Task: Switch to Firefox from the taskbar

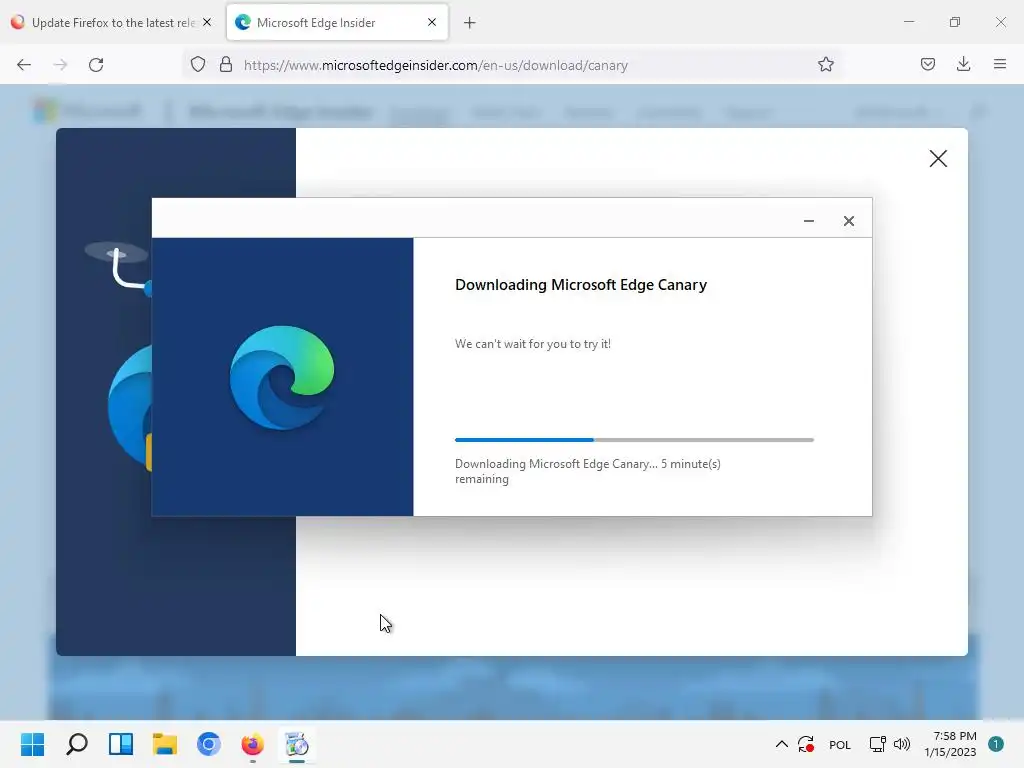Action: (253, 744)
